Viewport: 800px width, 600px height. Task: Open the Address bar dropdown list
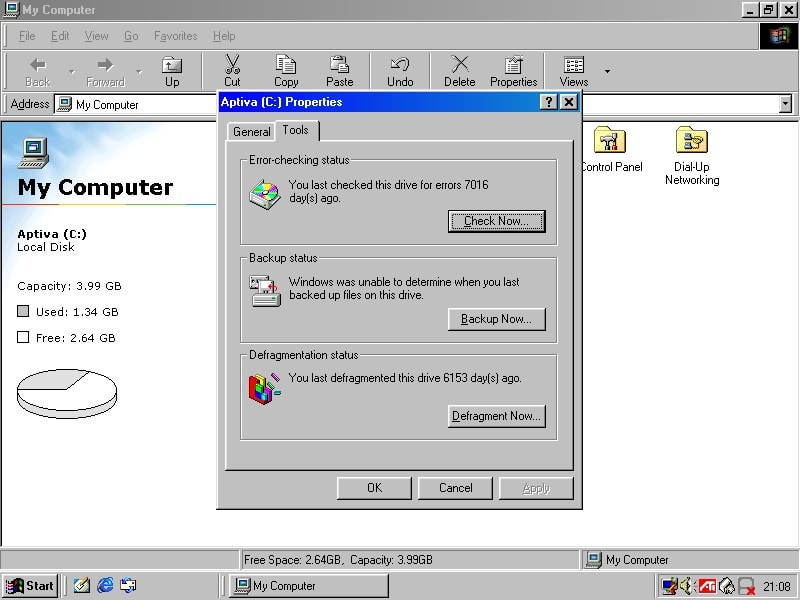(x=786, y=104)
